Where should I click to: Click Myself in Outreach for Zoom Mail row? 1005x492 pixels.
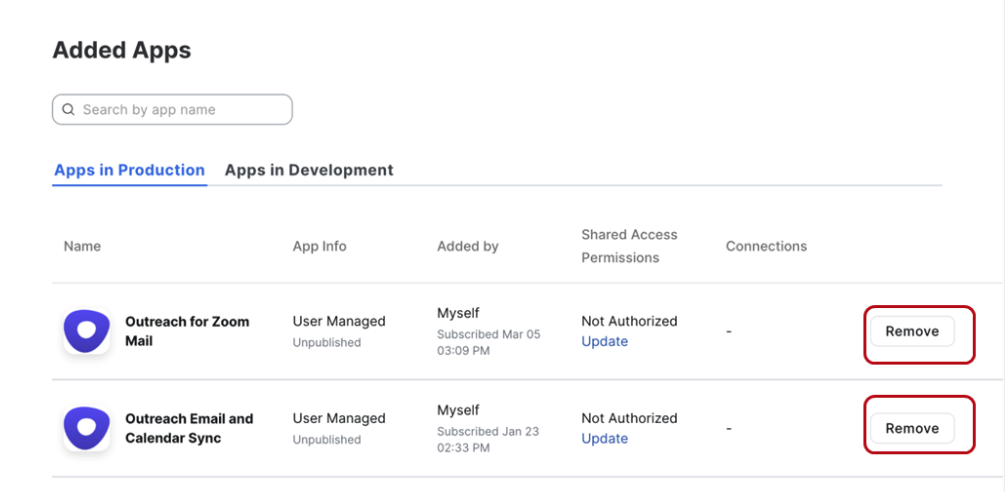coord(458,313)
